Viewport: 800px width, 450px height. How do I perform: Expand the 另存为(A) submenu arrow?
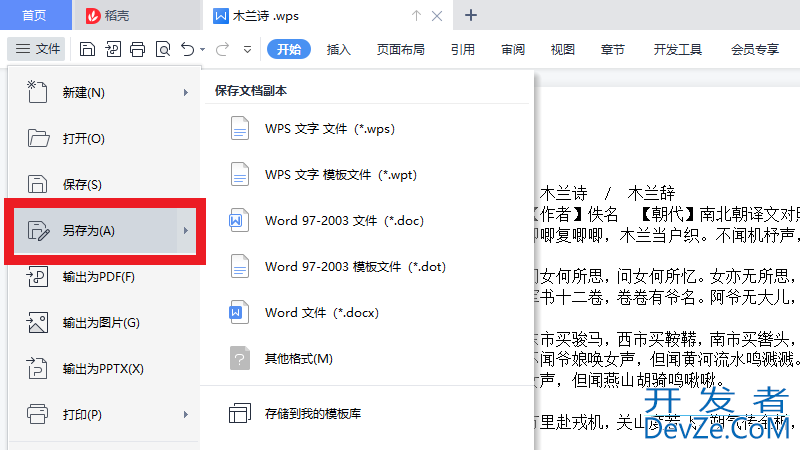pyautogui.click(x=186, y=231)
